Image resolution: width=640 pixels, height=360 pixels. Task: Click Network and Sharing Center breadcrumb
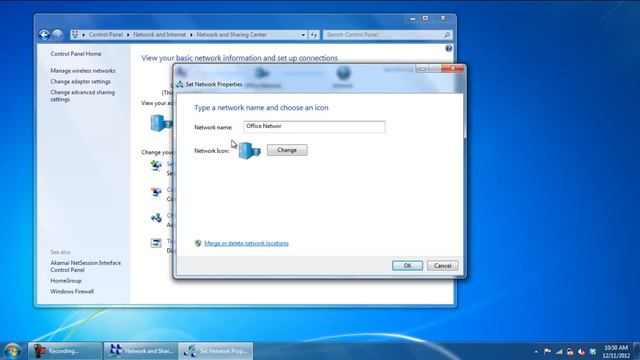pos(231,35)
